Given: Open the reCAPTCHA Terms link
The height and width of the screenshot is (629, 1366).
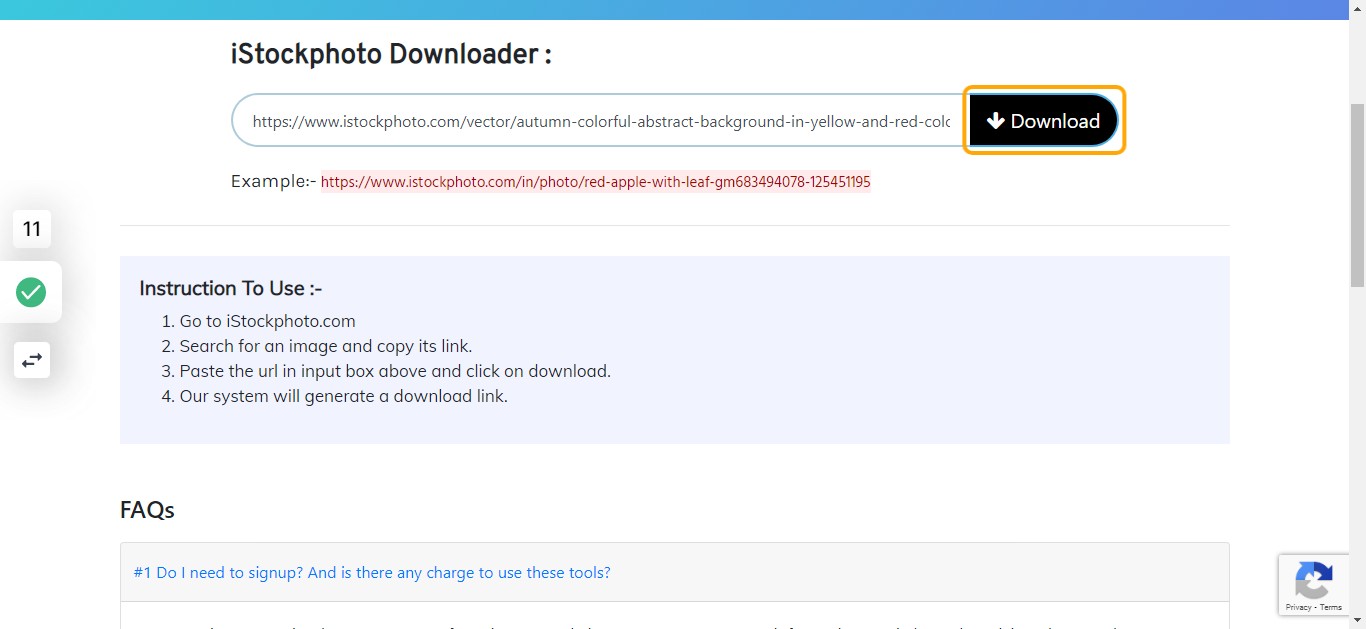Looking at the screenshot, I should 1331,607.
